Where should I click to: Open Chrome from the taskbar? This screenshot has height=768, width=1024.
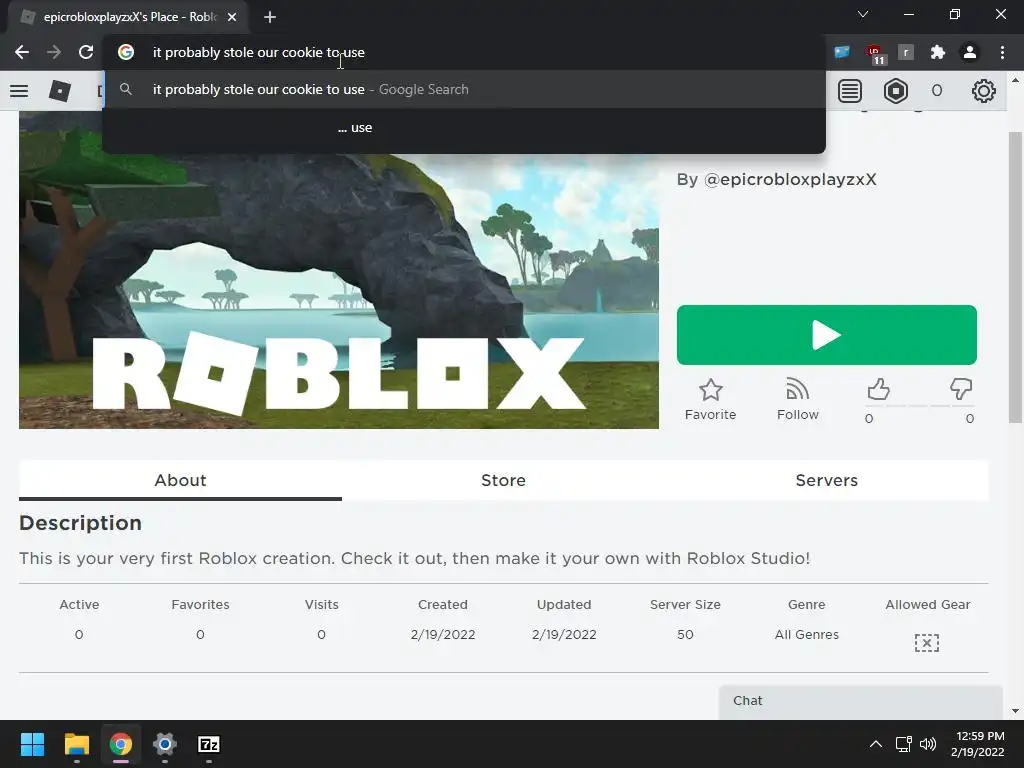120,744
